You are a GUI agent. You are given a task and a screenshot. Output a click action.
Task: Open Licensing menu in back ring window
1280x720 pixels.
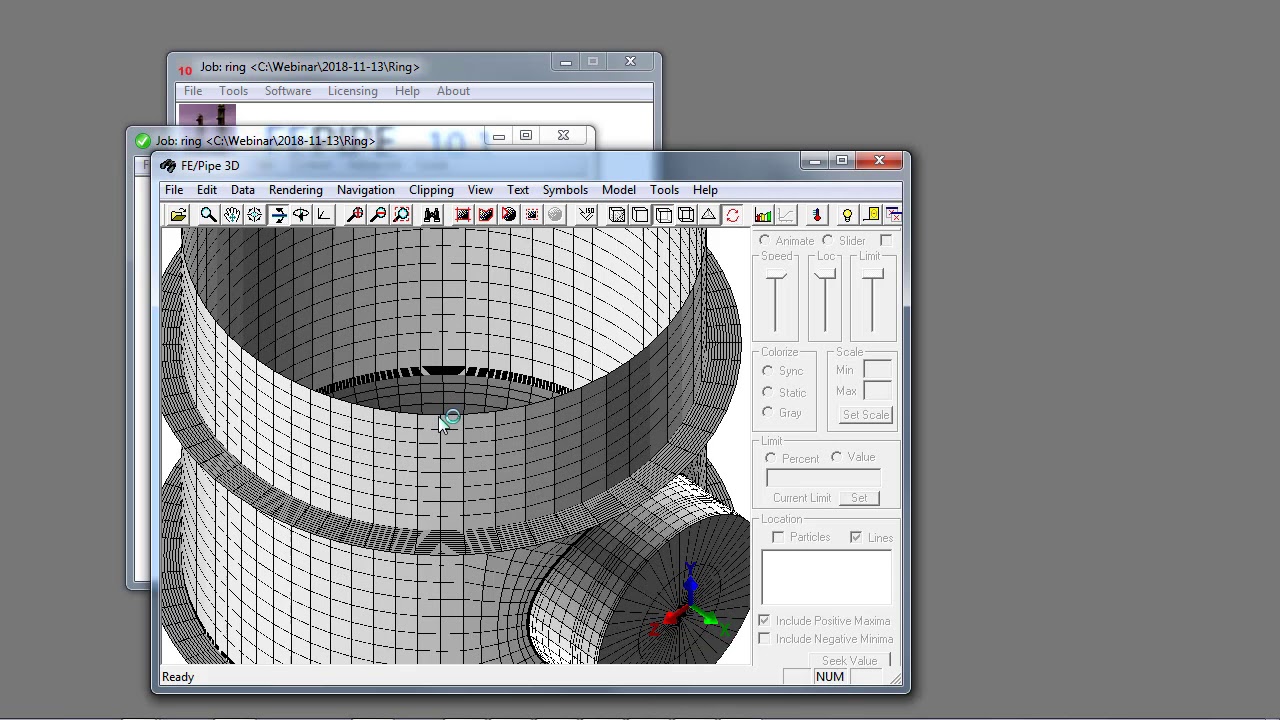click(x=353, y=91)
